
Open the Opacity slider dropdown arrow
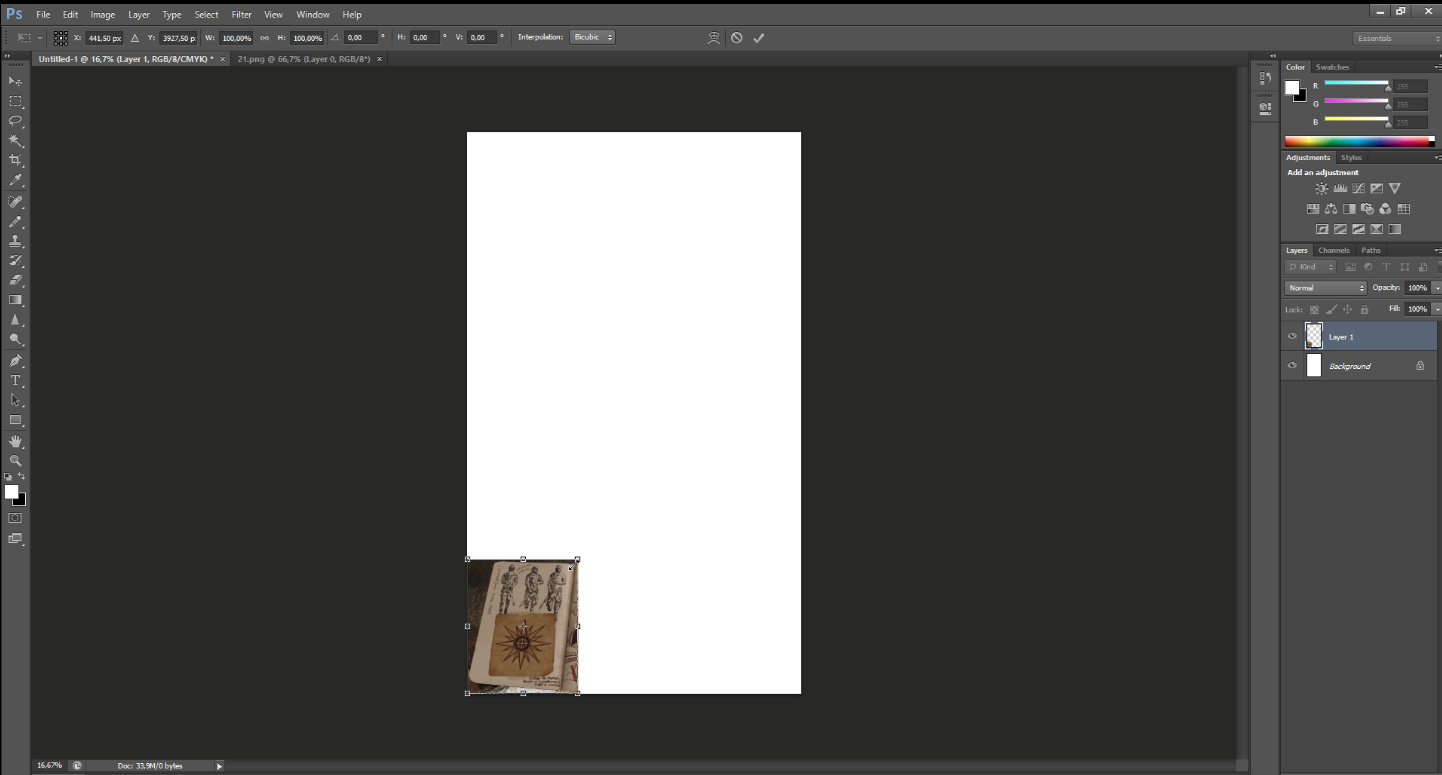pos(1436,288)
